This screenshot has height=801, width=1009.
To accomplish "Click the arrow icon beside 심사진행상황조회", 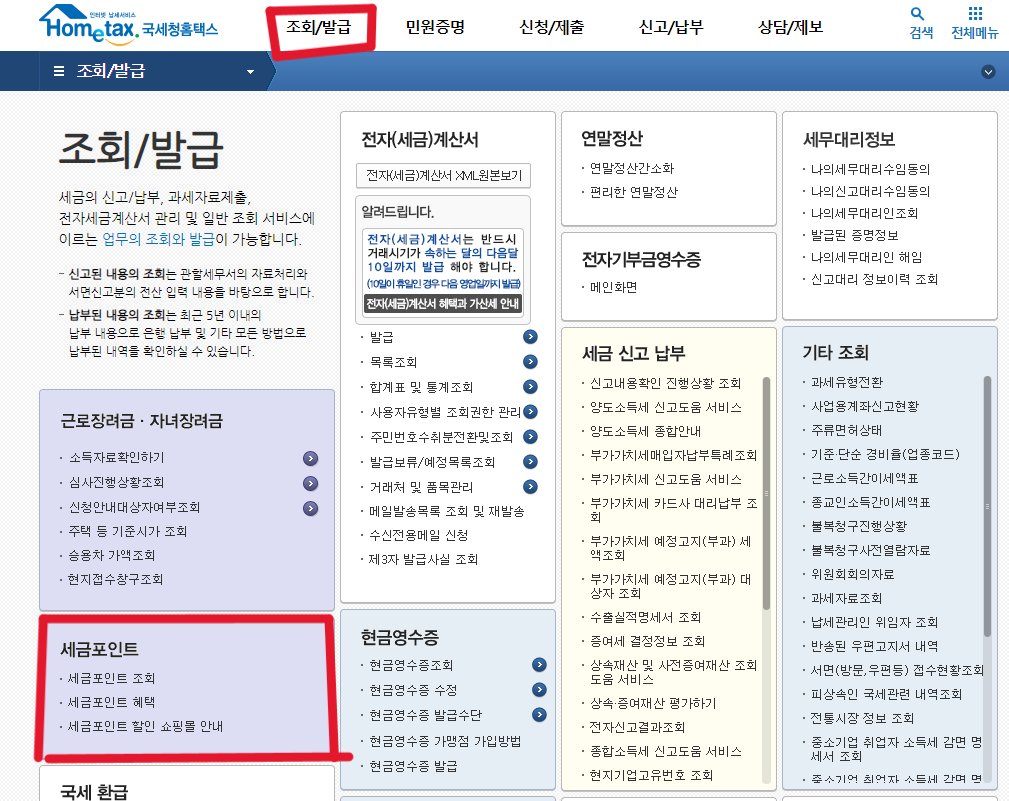I will (310, 482).
